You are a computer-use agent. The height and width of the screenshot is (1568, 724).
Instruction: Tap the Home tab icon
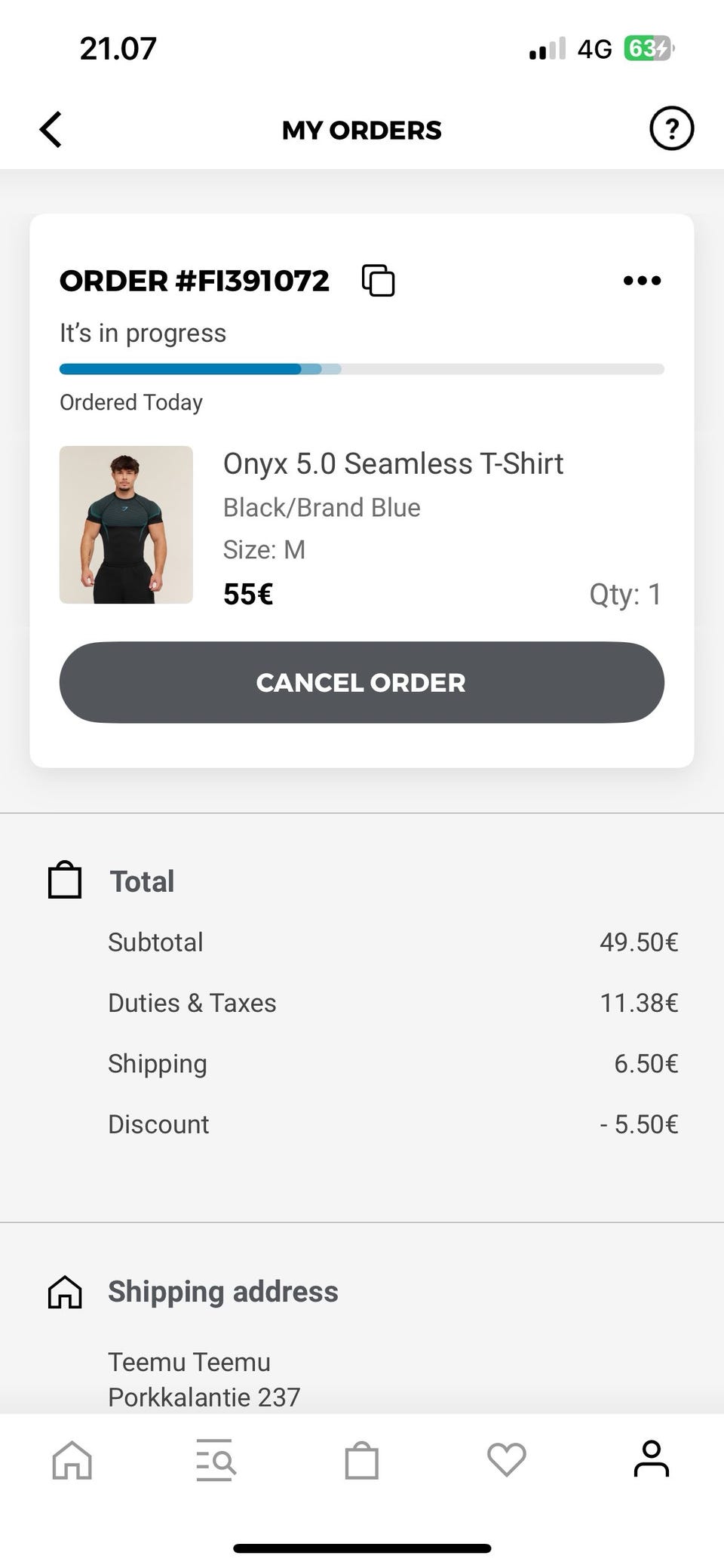pos(72,1459)
